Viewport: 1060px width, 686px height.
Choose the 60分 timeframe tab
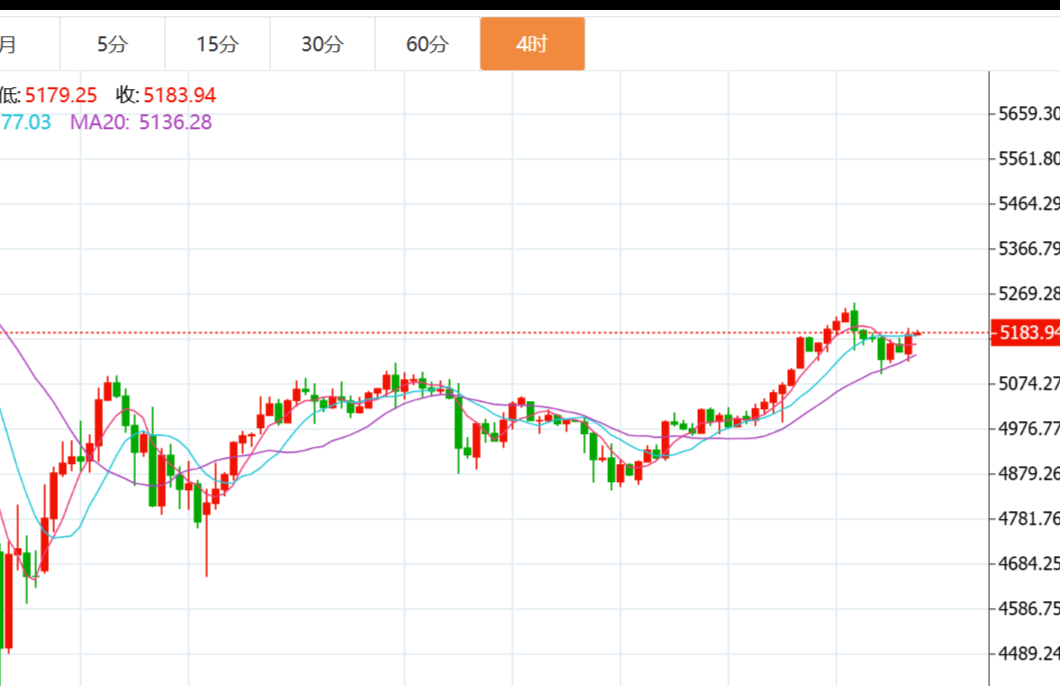coord(427,44)
